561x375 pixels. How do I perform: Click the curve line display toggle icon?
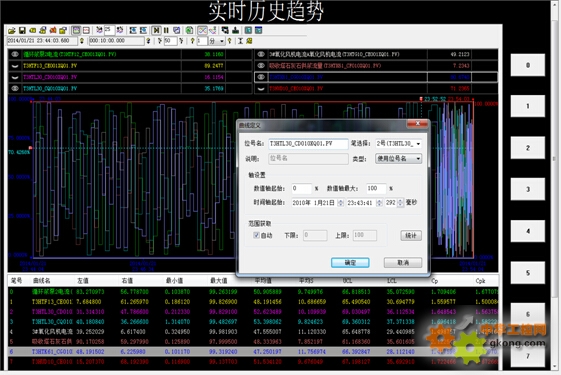point(202,31)
